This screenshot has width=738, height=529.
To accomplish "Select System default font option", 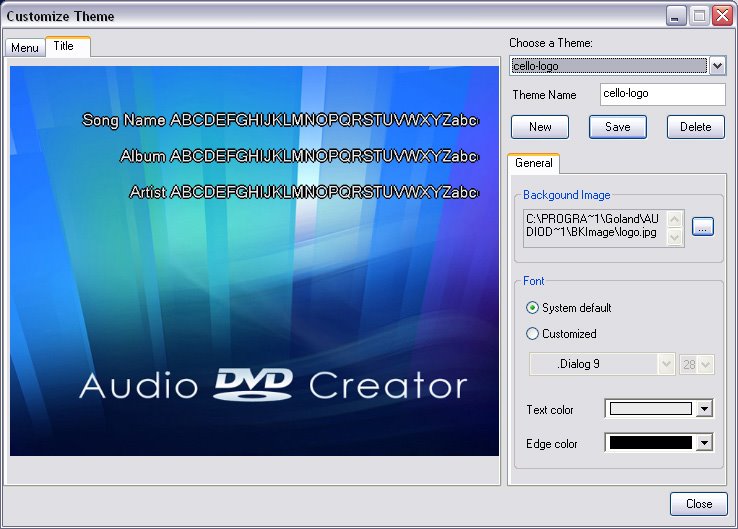I will (x=569, y=308).
